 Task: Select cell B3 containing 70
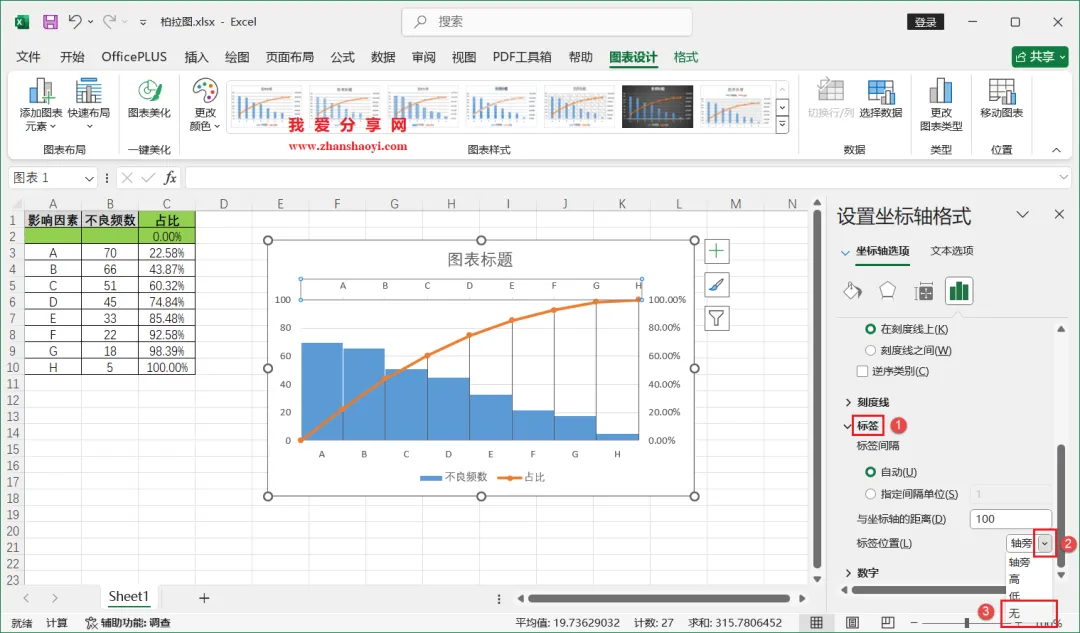[x=110, y=253]
